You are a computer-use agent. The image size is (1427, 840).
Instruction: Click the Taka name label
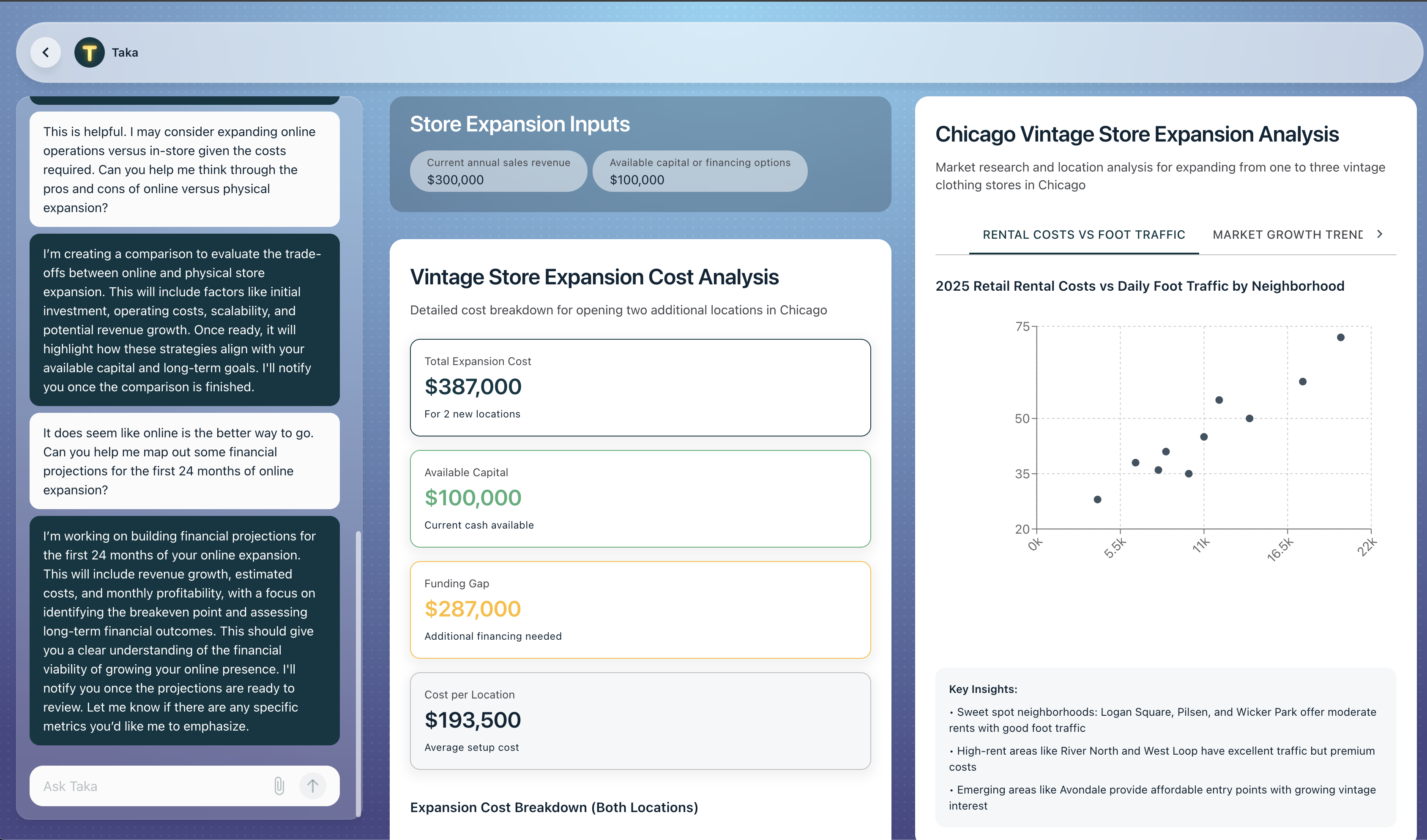coord(125,53)
